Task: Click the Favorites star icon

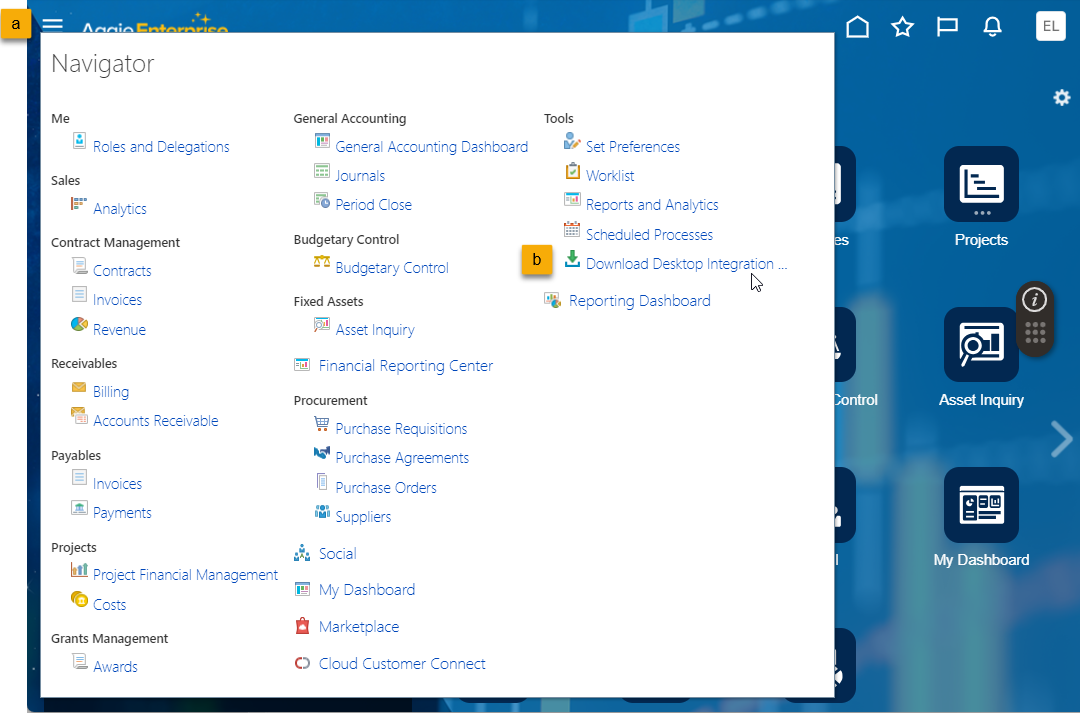Action: 902,27
